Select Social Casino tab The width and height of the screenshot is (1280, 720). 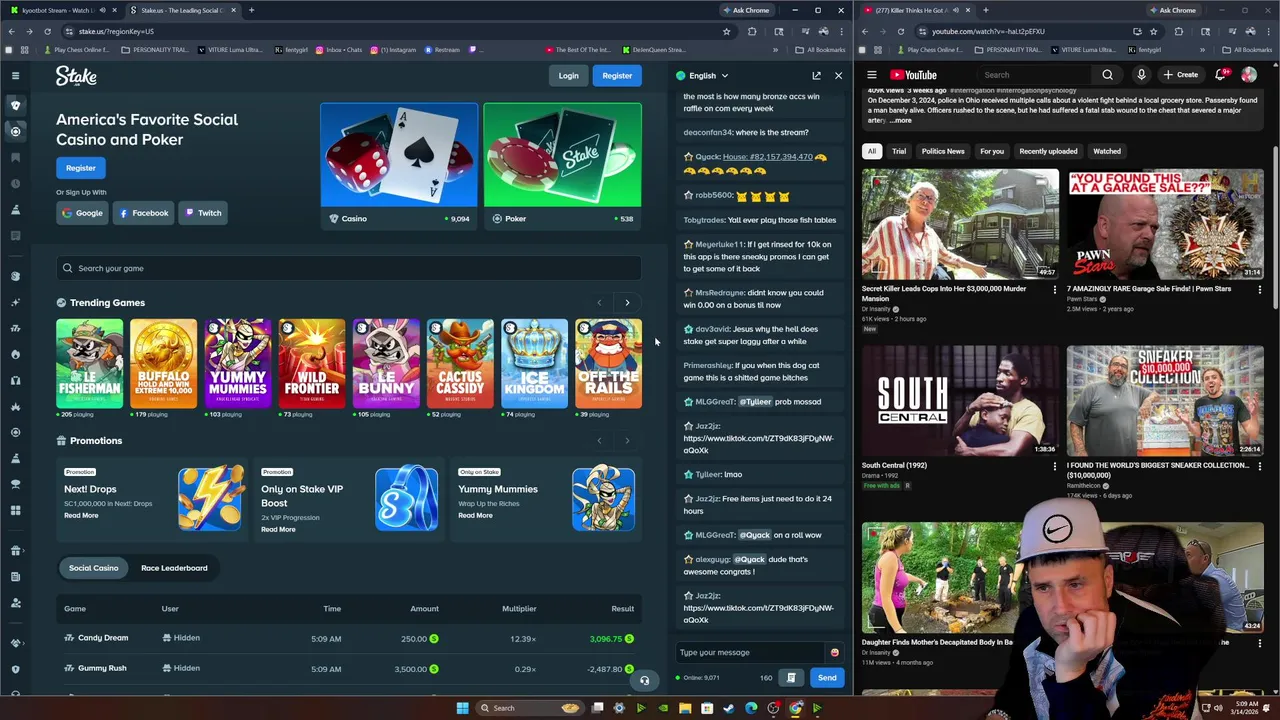(93, 568)
